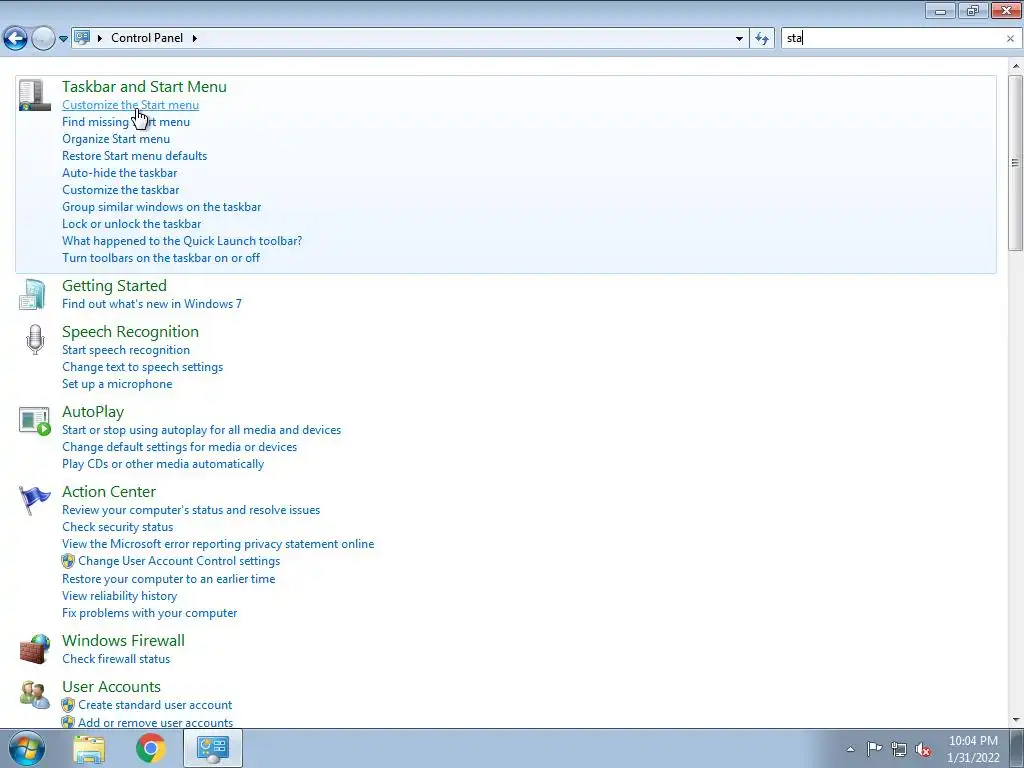The height and width of the screenshot is (768, 1024).
Task: Open the Action Center heading
Action: point(109,492)
